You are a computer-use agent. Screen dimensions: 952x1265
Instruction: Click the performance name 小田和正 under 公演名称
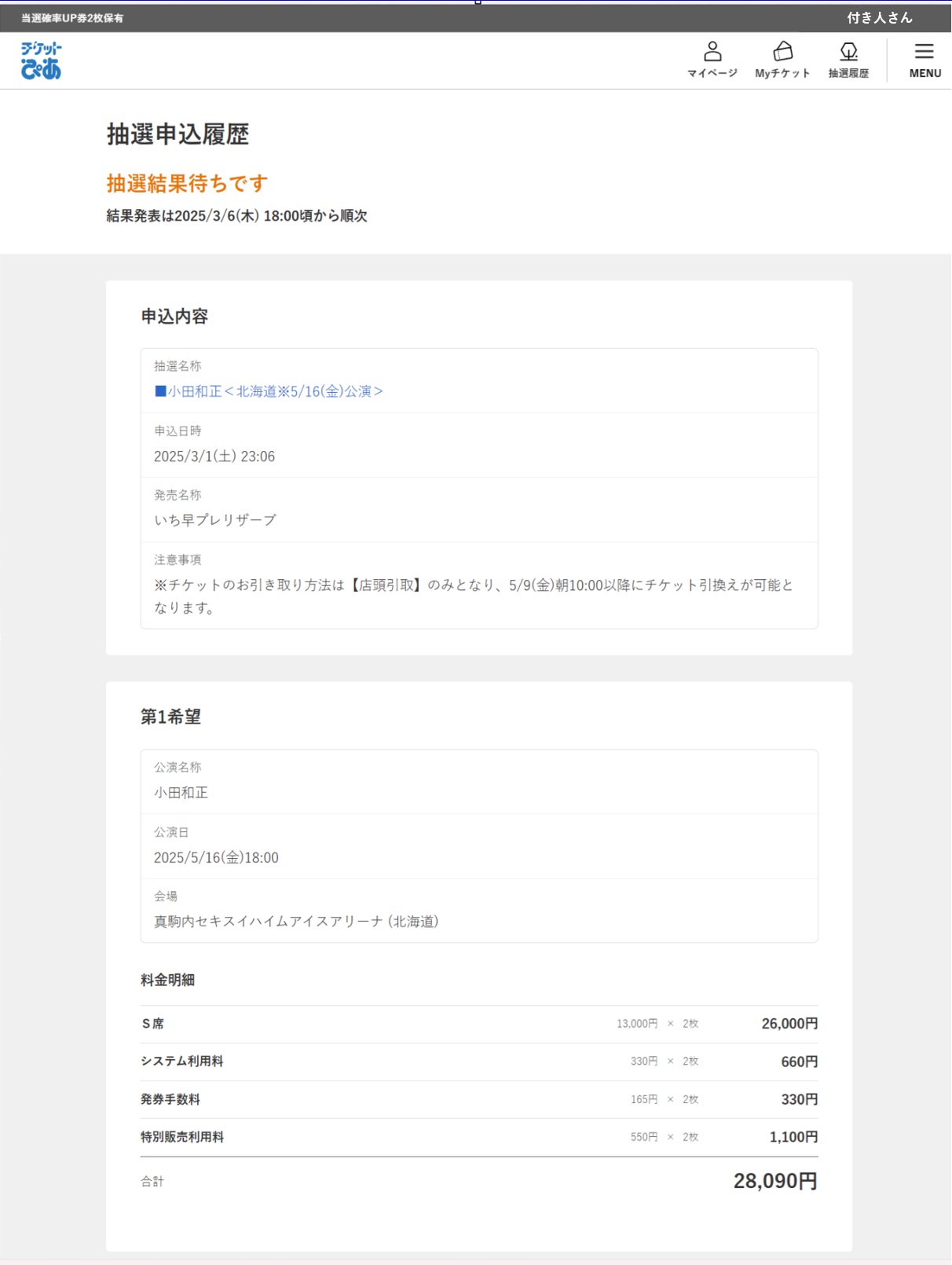[x=181, y=793]
